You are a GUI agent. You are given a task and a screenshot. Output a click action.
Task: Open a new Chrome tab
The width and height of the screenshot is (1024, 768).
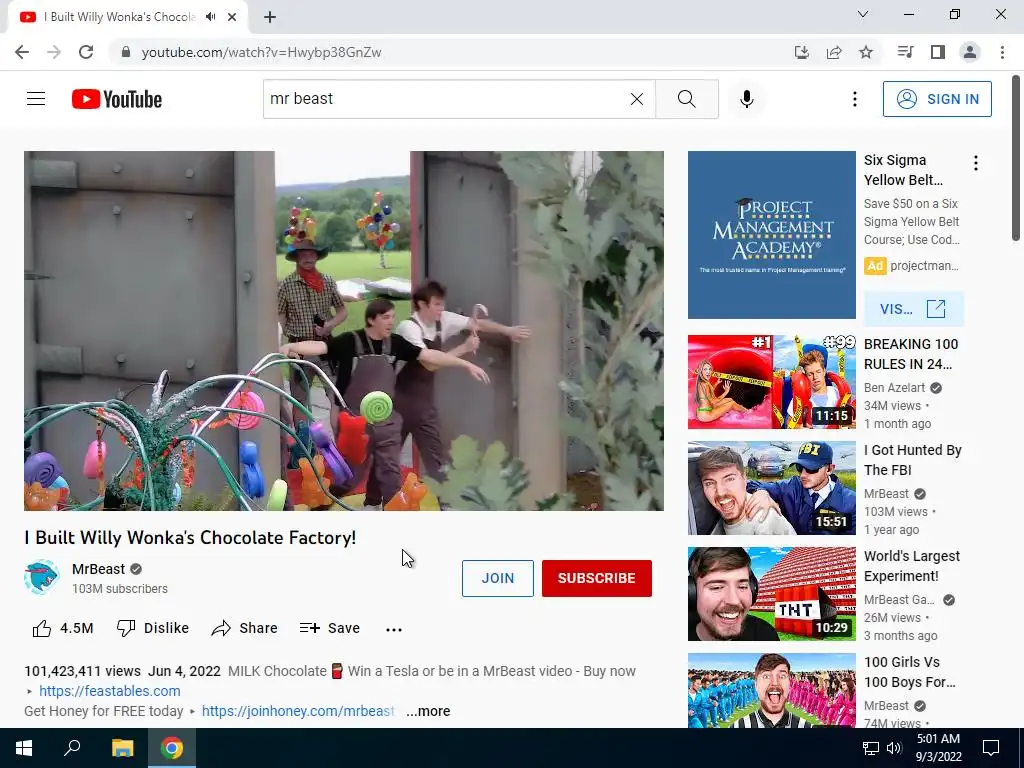(x=270, y=17)
